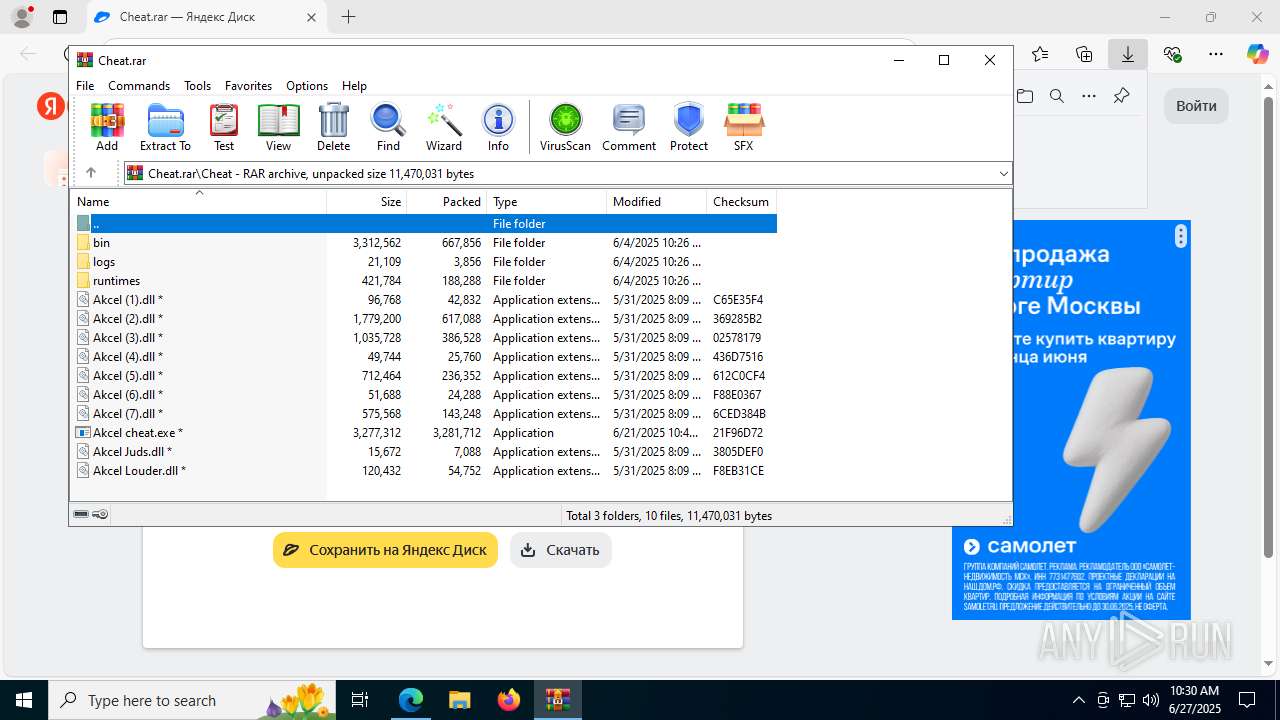The height and width of the screenshot is (720, 1280).
Task: Click the Windows Start button
Action: tap(24, 700)
